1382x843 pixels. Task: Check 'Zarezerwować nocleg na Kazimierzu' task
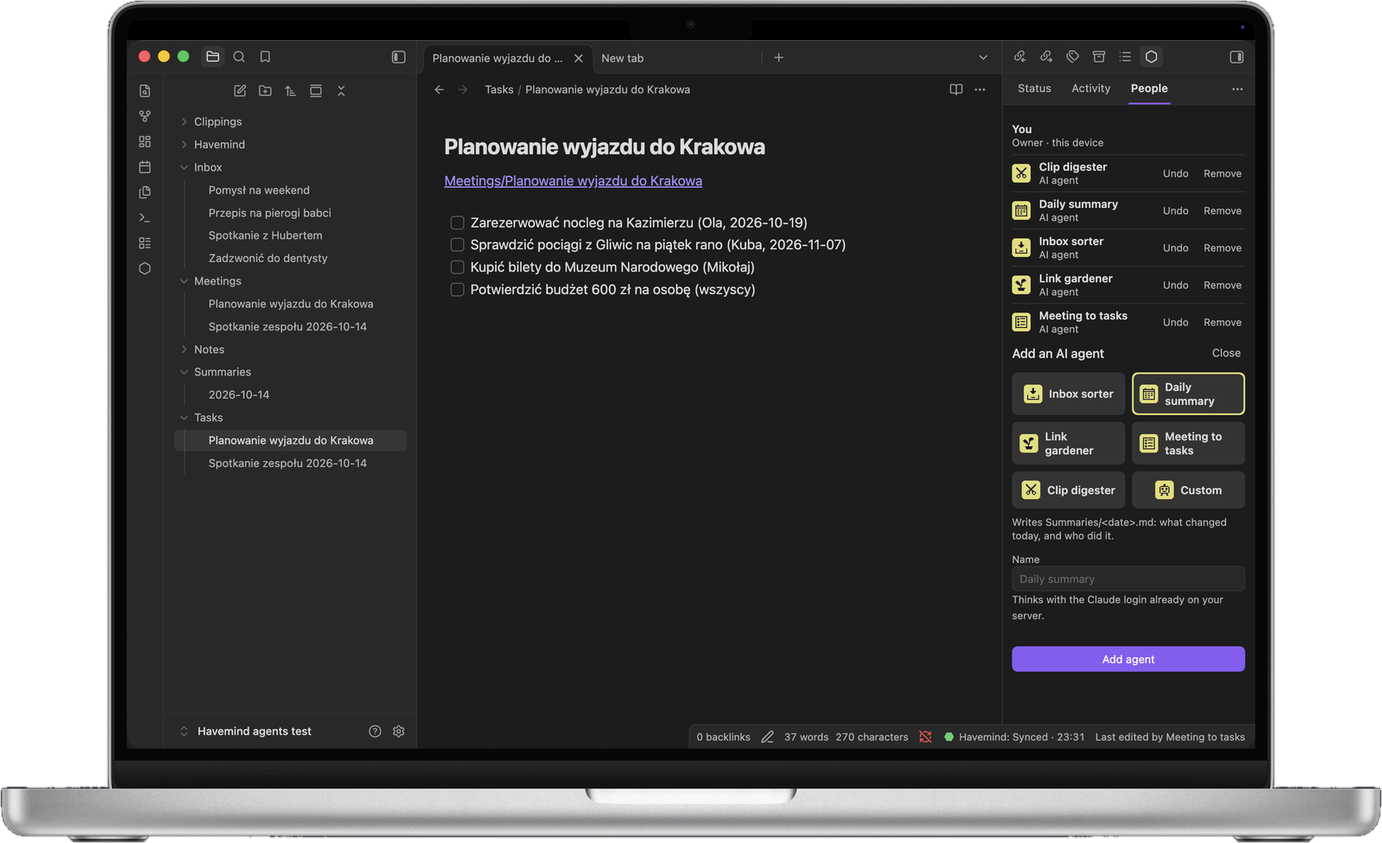click(x=457, y=223)
